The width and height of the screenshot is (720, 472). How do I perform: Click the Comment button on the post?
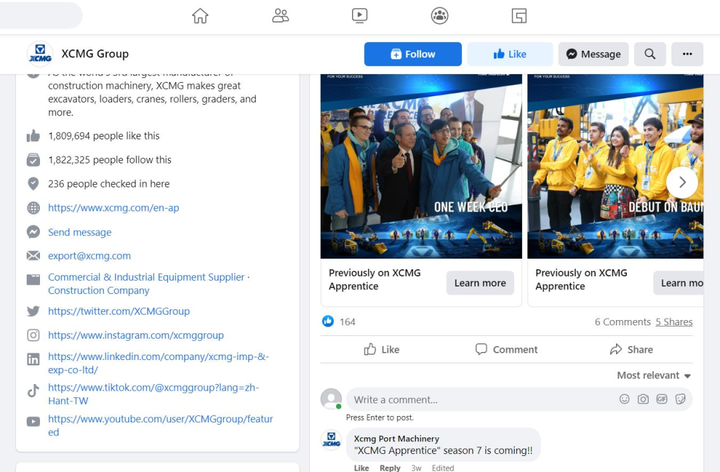point(506,349)
